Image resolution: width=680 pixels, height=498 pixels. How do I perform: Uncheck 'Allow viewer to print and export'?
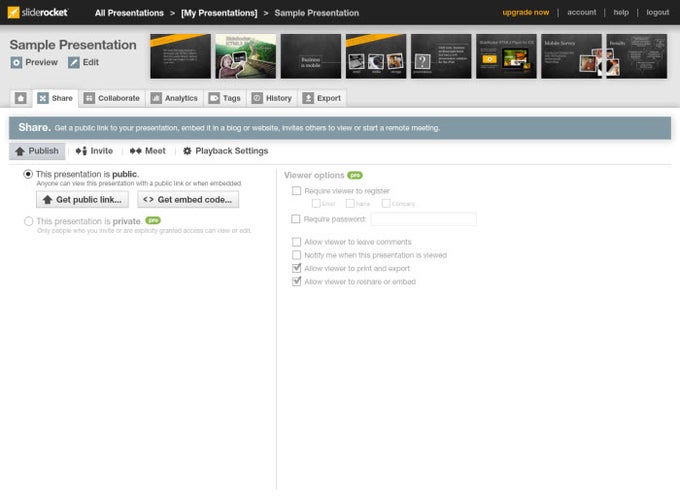point(296,268)
